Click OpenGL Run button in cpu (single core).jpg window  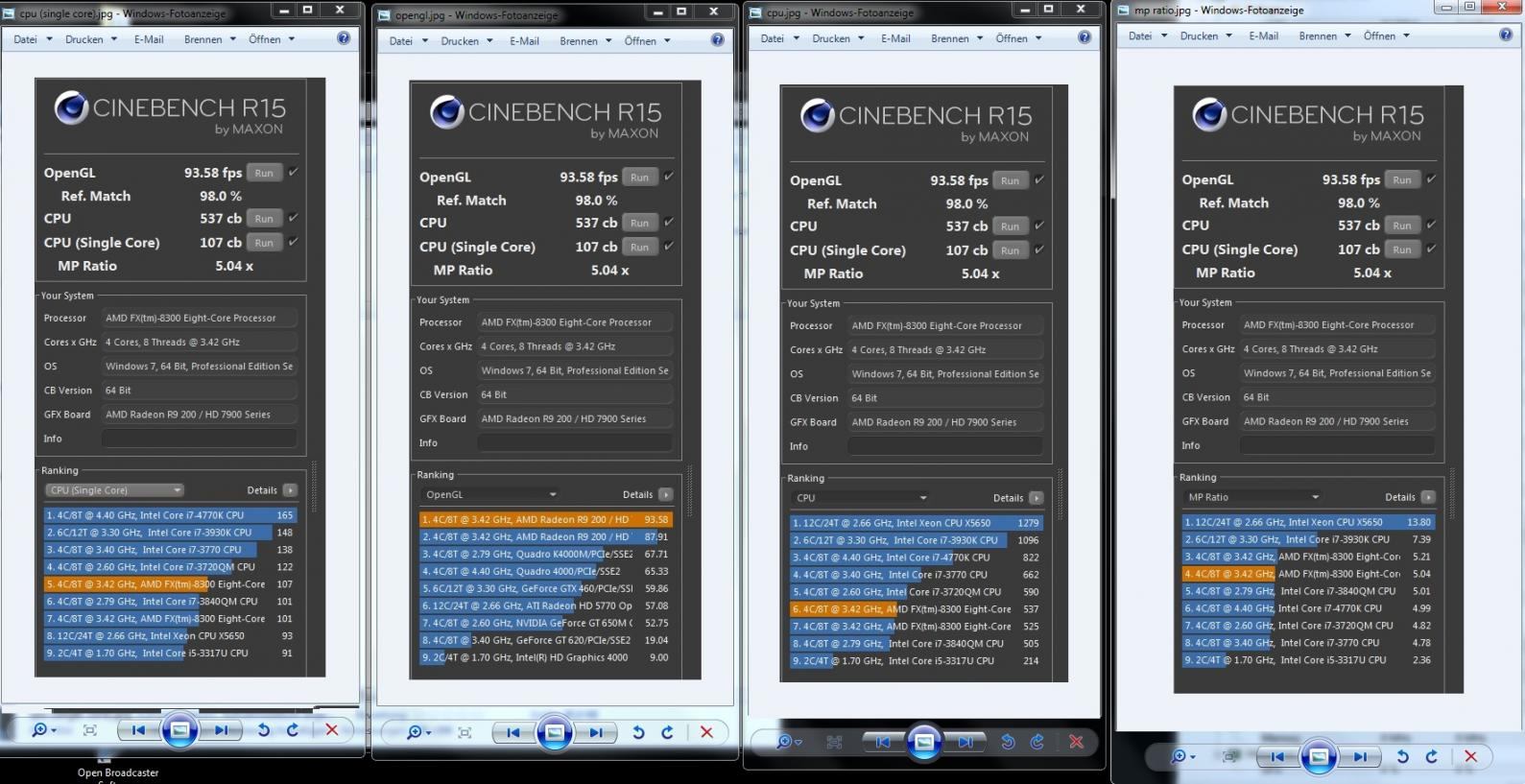pyautogui.click(x=264, y=173)
